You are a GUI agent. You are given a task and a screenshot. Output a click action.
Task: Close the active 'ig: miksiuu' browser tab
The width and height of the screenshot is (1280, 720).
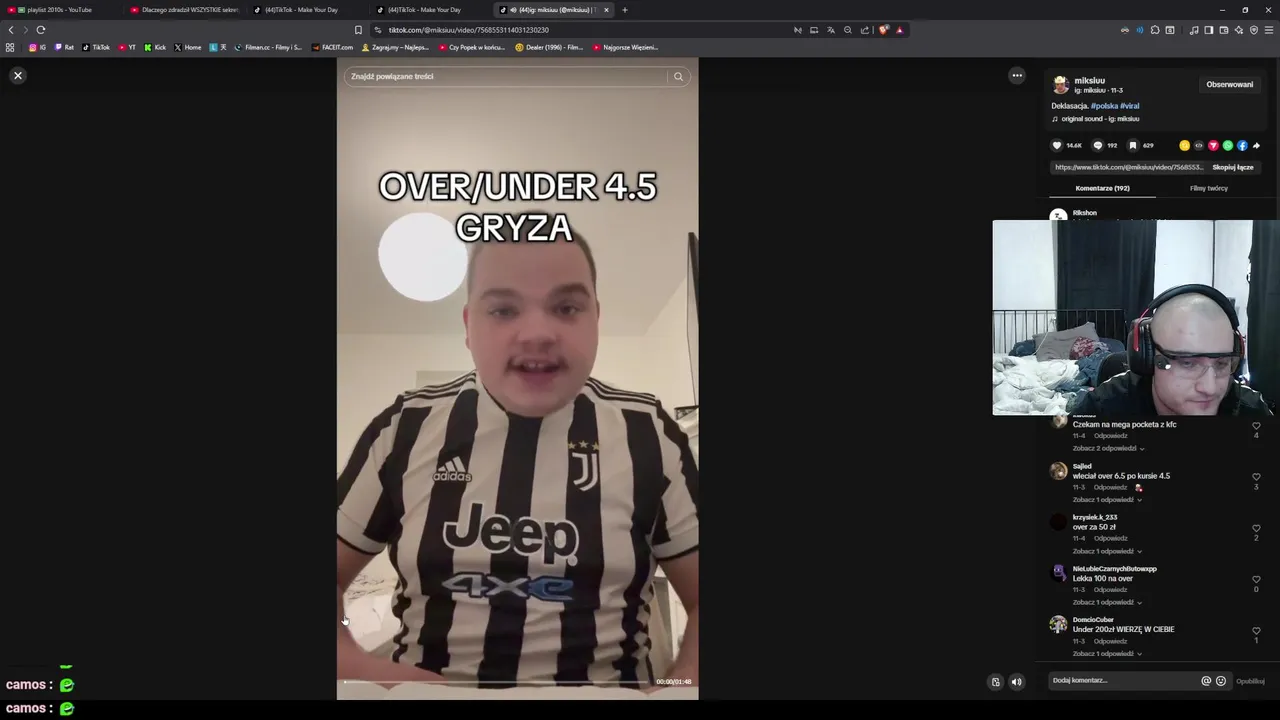coord(606,10)
